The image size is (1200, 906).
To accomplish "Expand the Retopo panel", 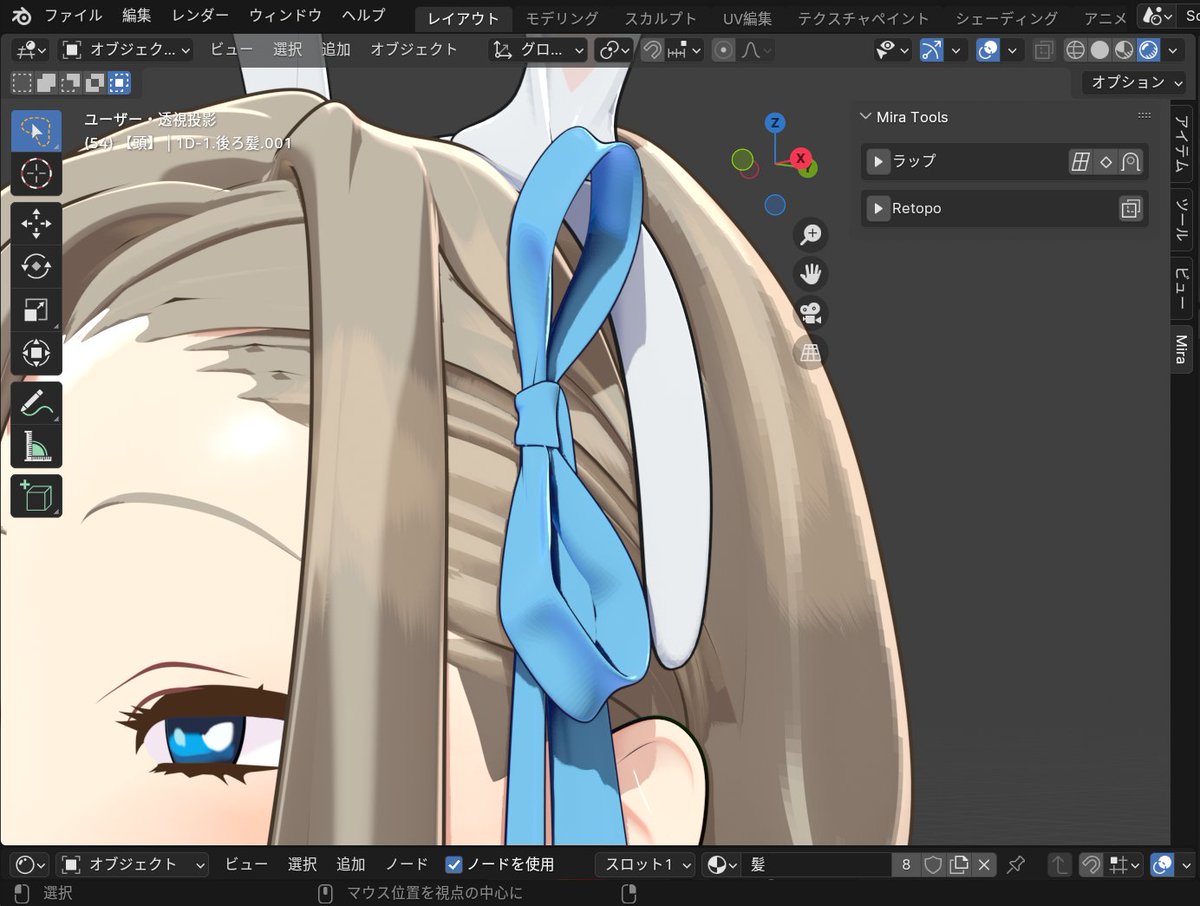I will click(878, 209).
